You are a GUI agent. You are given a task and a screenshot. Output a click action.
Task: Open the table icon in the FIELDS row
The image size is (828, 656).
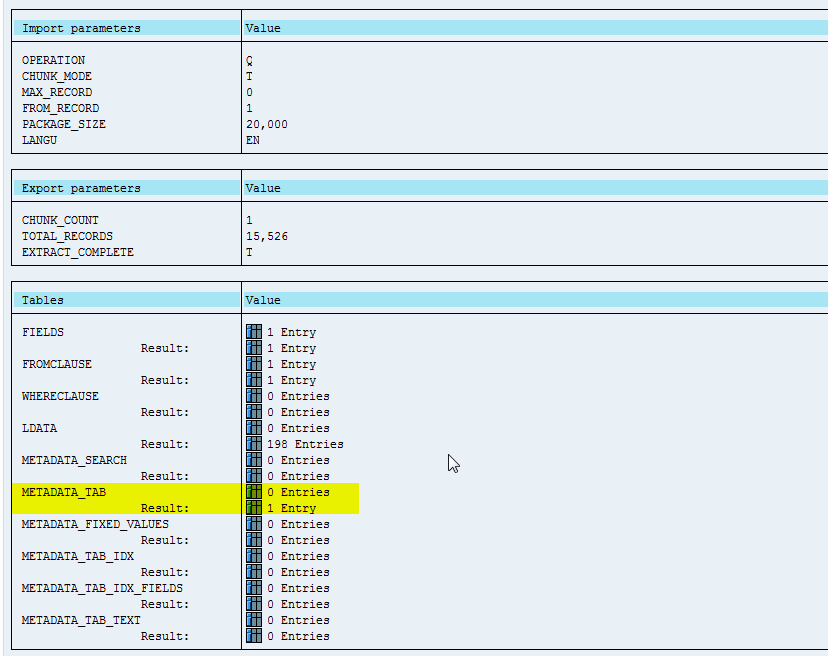tap(254, 332)
